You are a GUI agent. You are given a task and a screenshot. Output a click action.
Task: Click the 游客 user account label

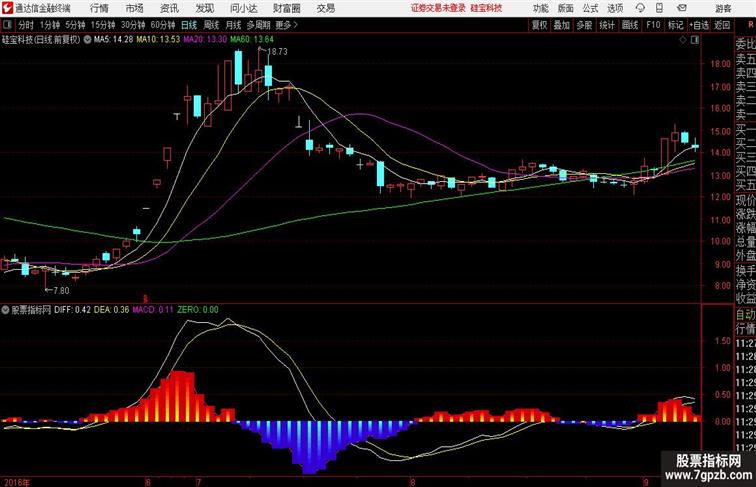(723, 8)
